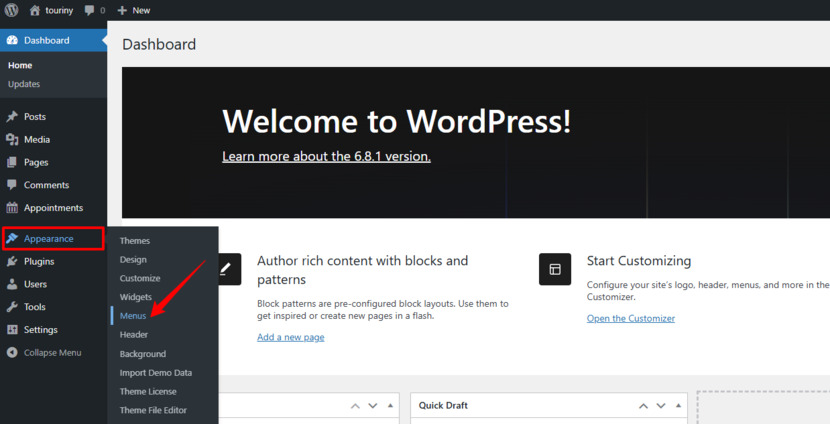This screenshot has height=424, width=830.
Task: Click the Tools wrench icon
Action: click(x=12, y=306)
